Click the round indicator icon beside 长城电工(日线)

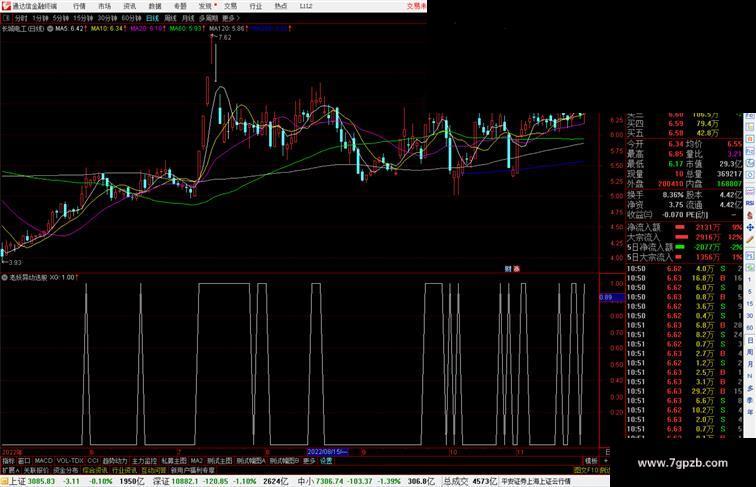point(50,28)
